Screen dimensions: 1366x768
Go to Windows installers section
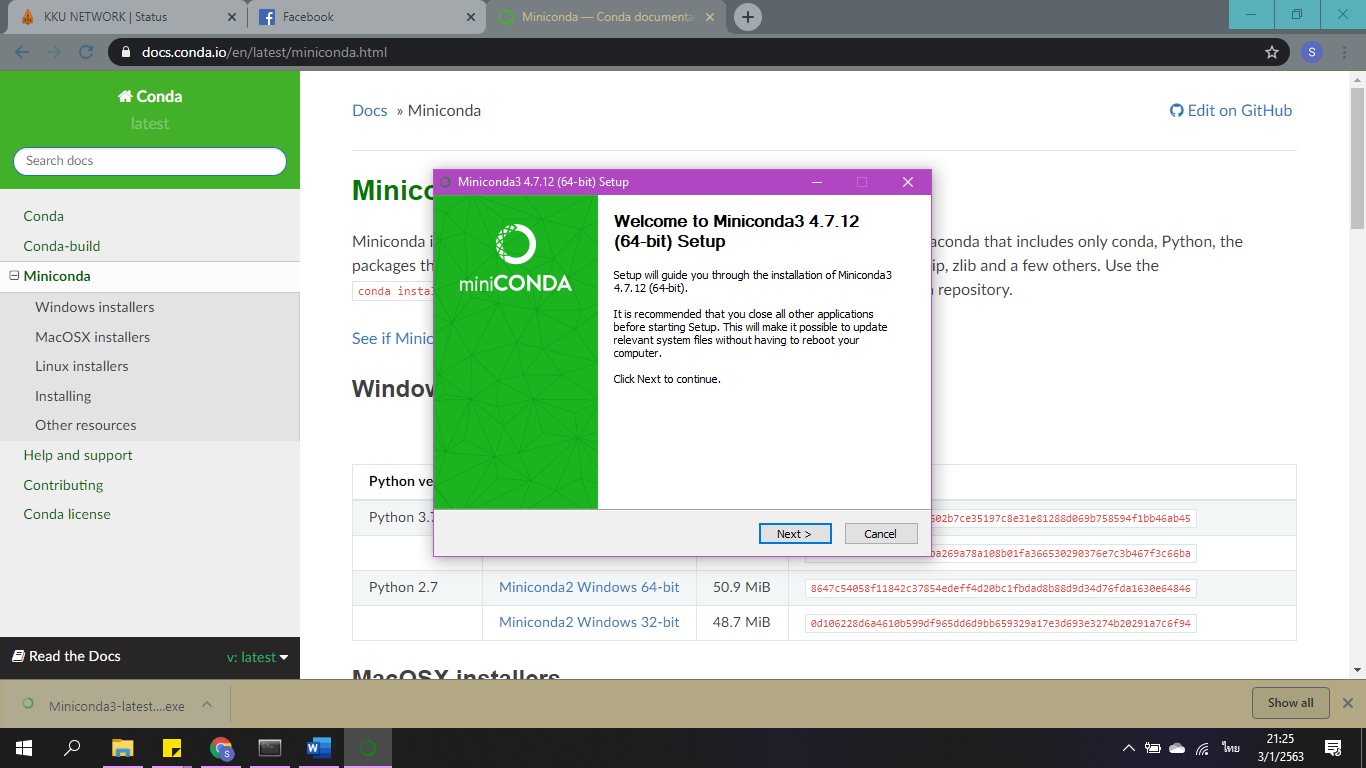click(95, 307)
